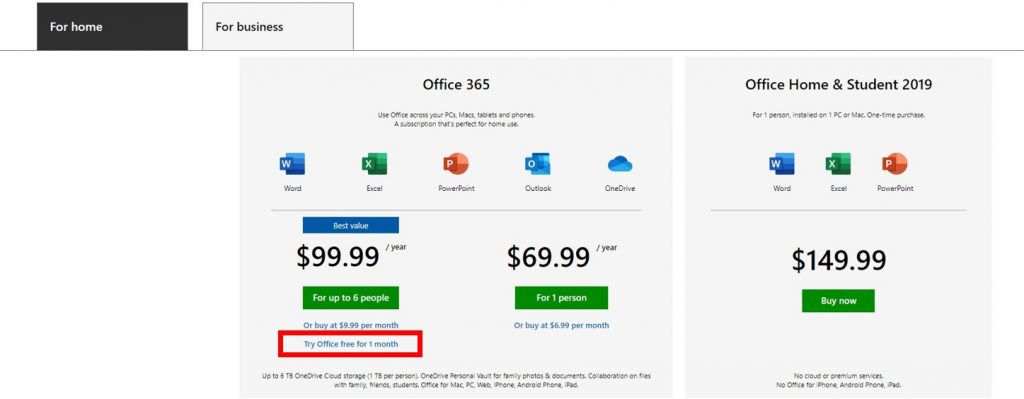Screen dimensions: 1024x399
Task: Click the $149.99 price text
Action: pyautogui.click(x=839, y=261)
